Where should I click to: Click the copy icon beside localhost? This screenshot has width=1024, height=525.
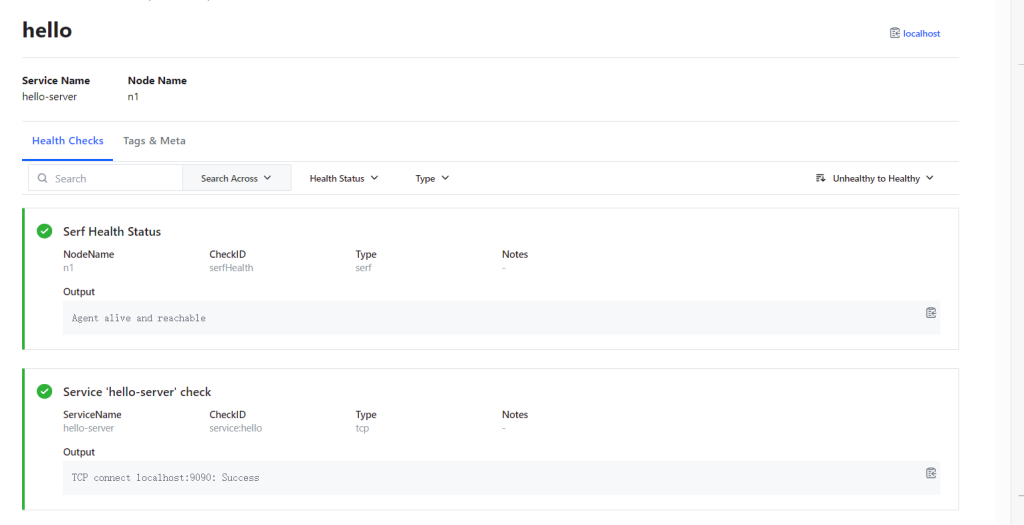coord(894,33)
